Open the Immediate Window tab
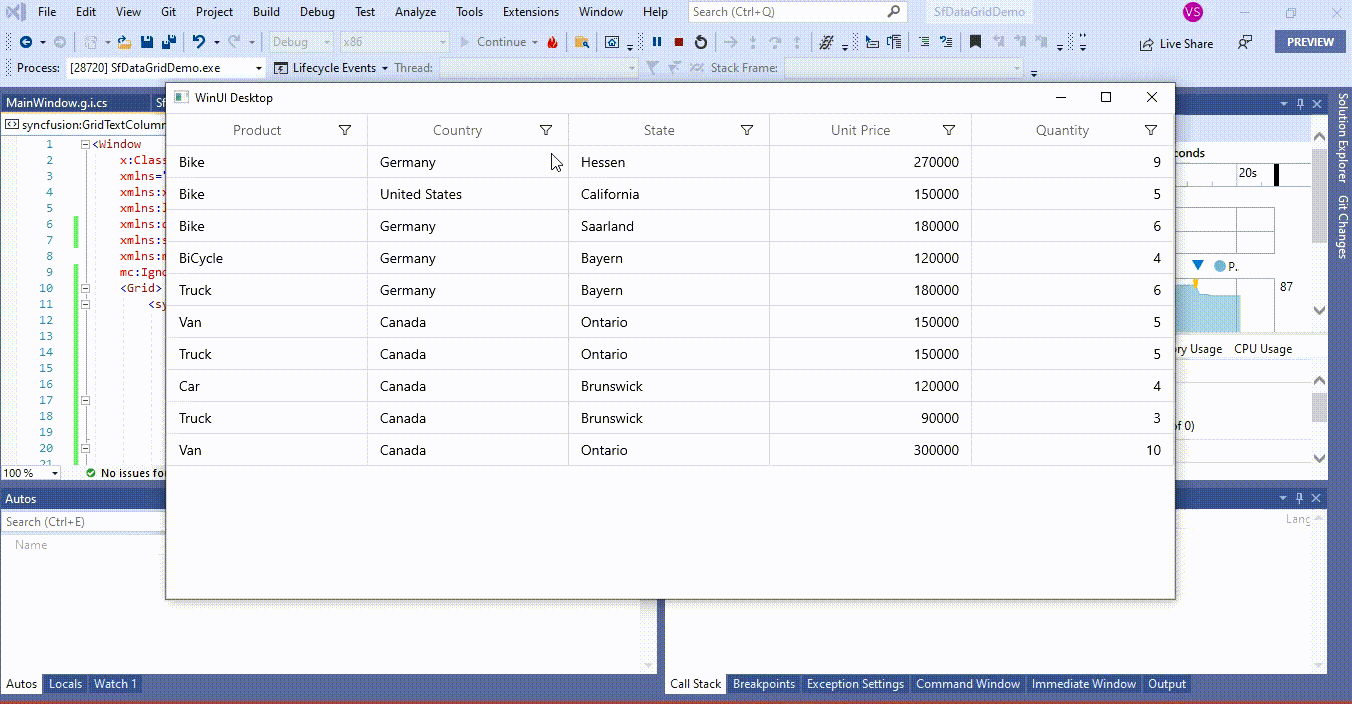Viewport: 1352px width, 704px height. pos(1084,684)
